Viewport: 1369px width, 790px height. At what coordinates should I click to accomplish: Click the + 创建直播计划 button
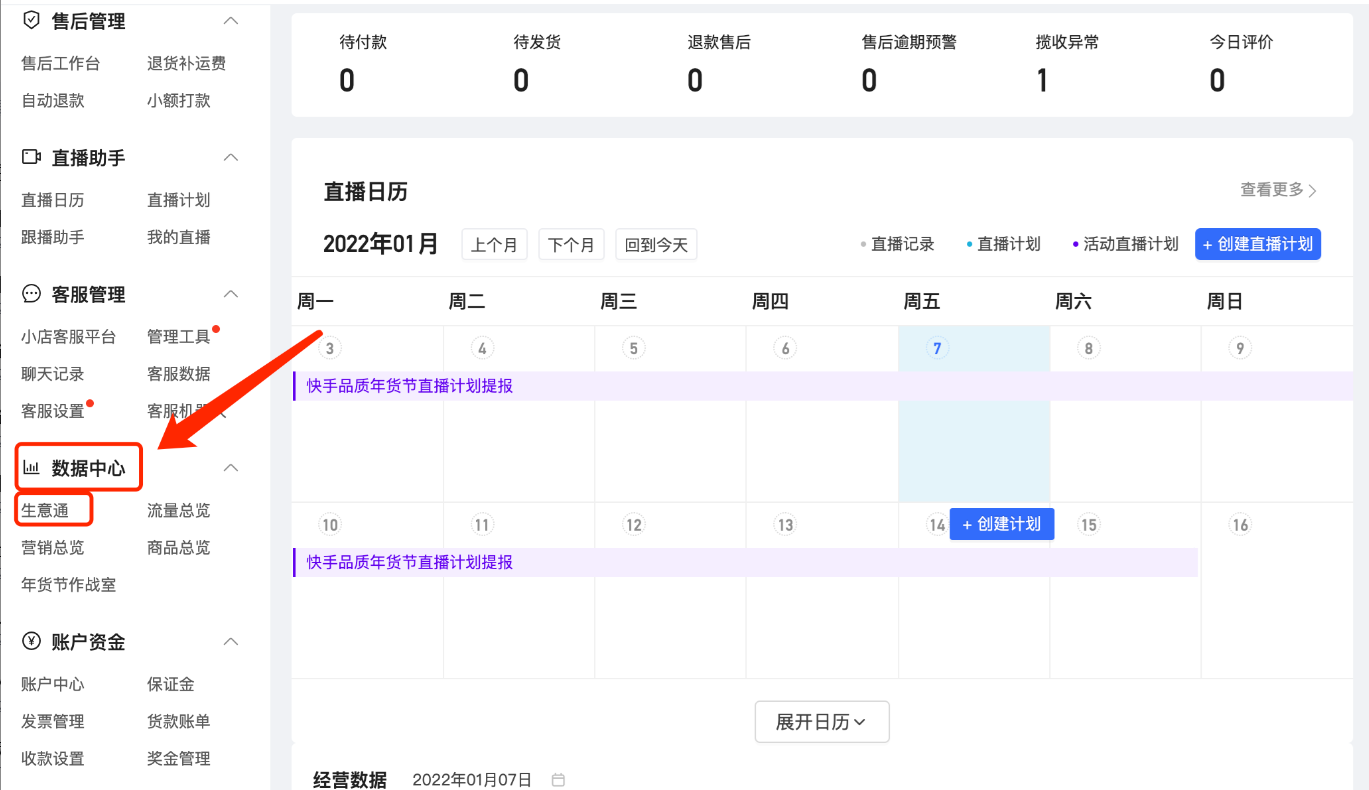[1258, 244]
